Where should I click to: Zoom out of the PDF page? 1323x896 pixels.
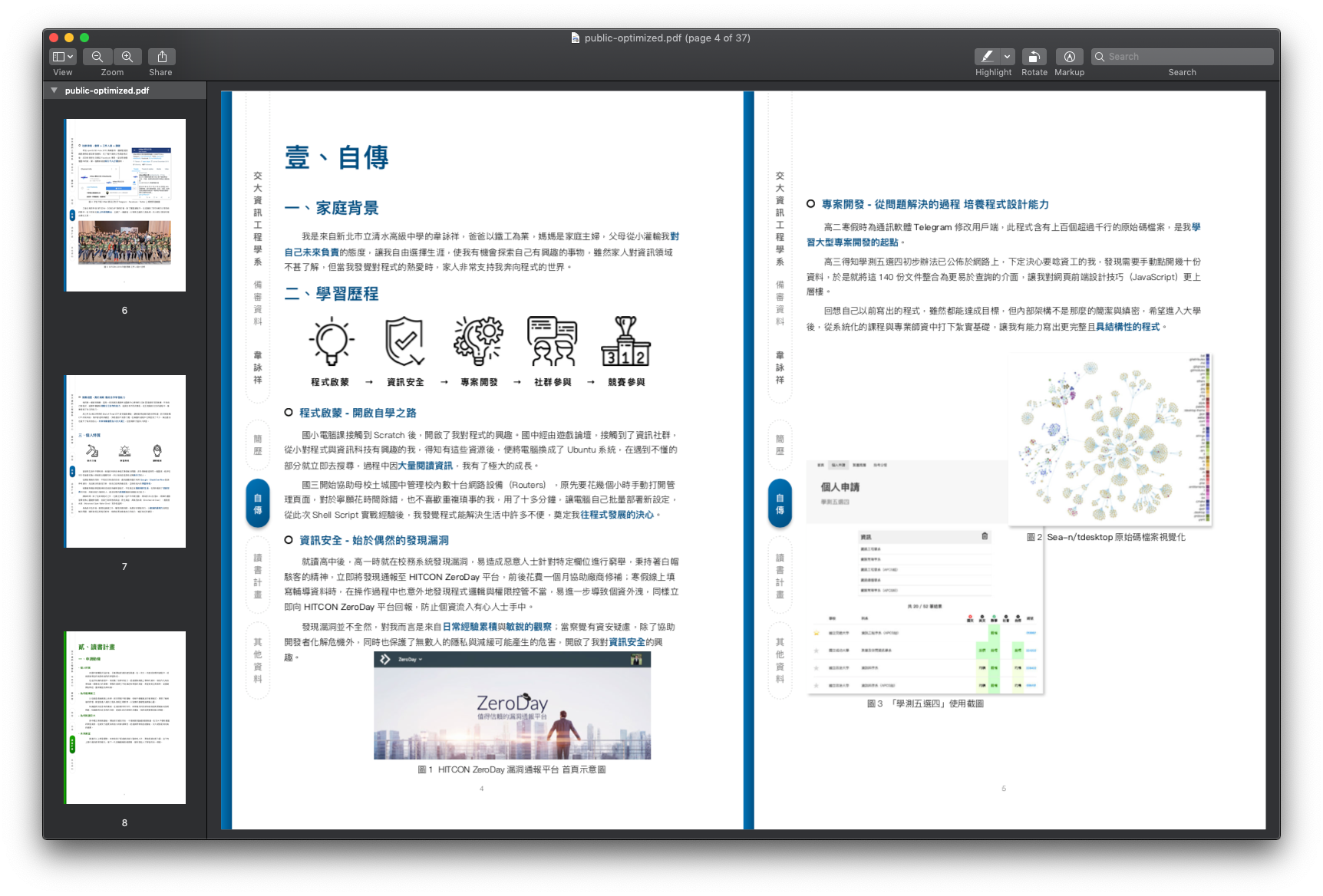97,57
